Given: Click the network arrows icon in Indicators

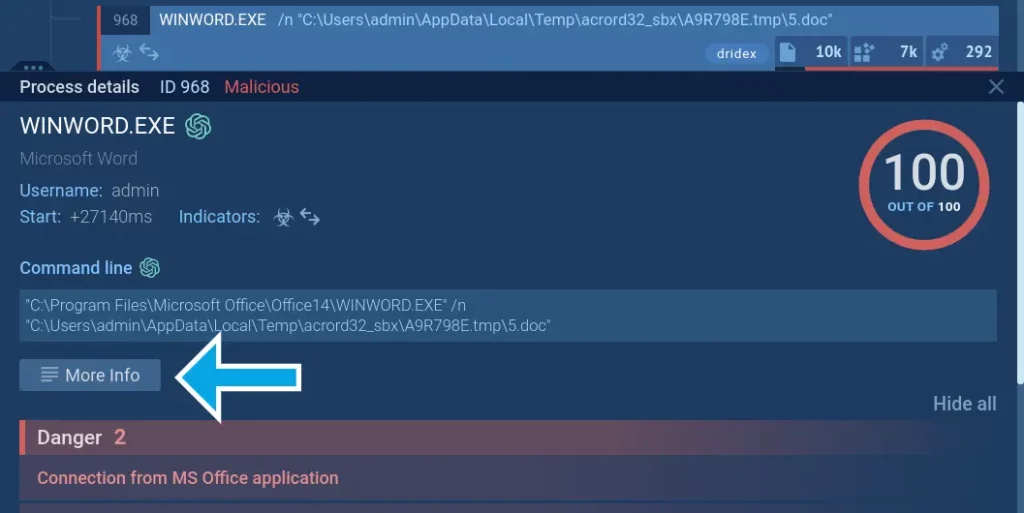Looking at the screenshot, I should tap(310, 217).
